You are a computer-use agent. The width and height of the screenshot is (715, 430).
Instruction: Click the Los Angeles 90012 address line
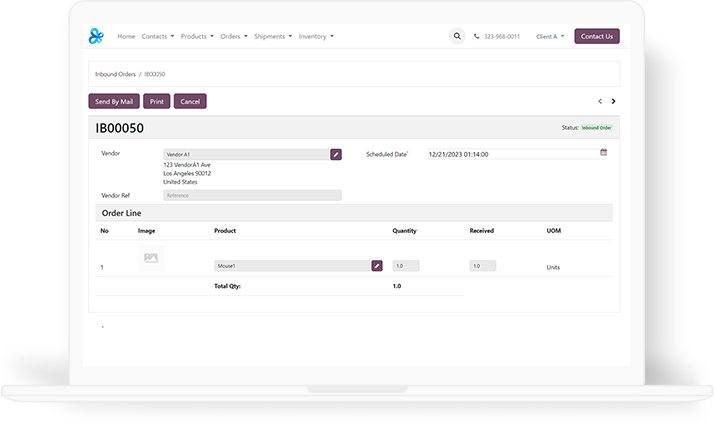coord(187,173)
